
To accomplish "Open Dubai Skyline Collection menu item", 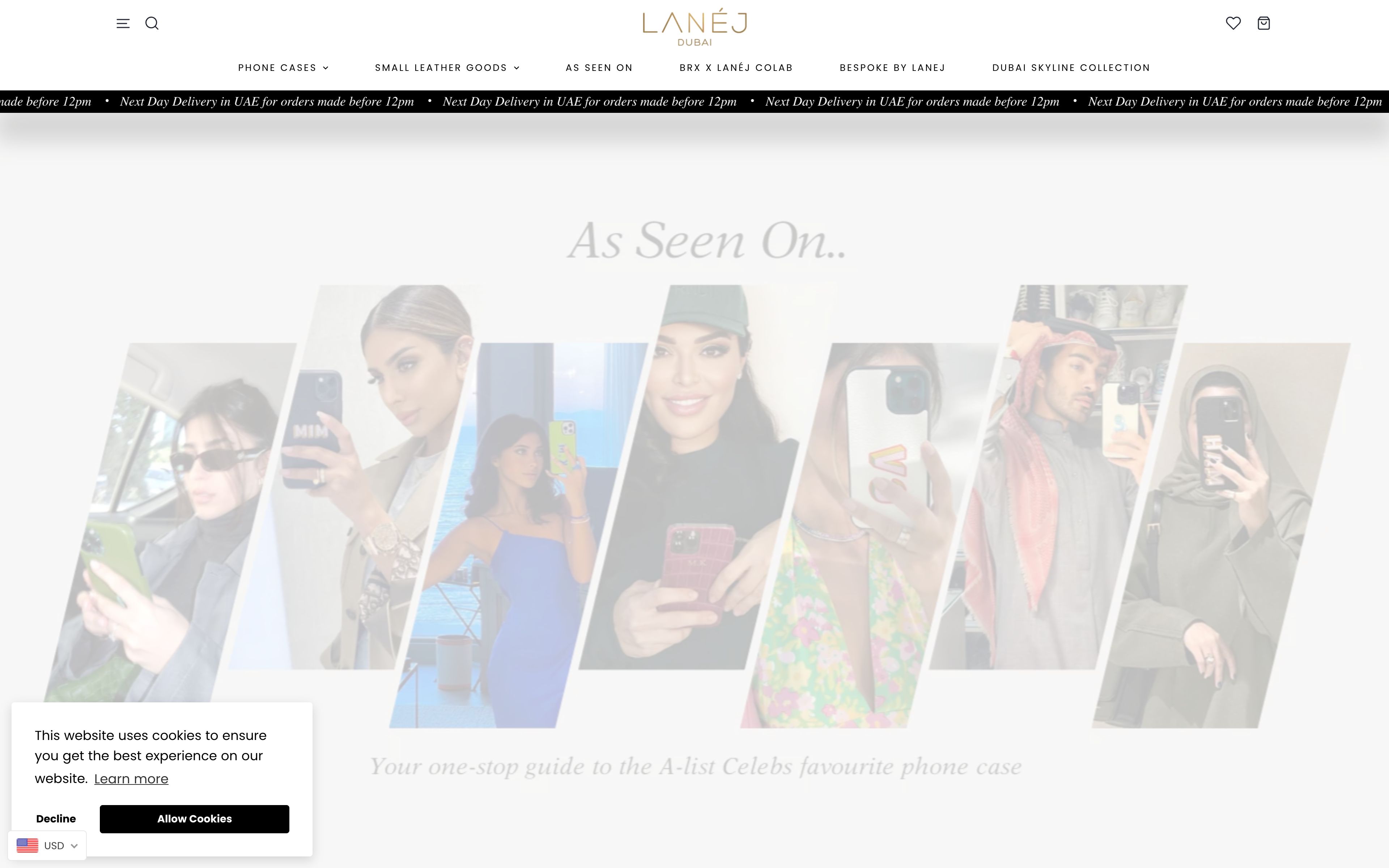I will [x=1071, y=68].
